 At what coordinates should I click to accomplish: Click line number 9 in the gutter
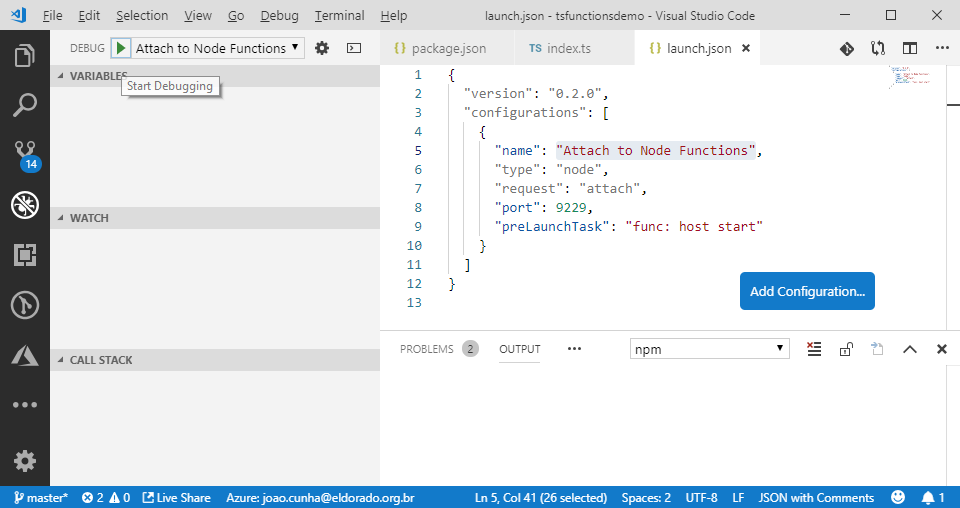(x=418, y=226)
